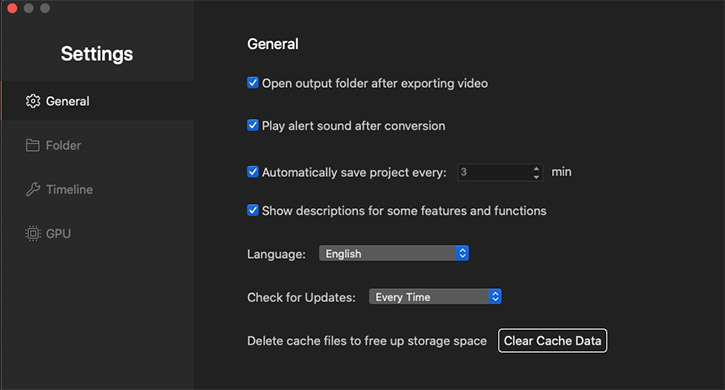The height and width of the screenshot is (390, 725).
Task: Click the Timeline wrench icon
Action: (33, 189)
